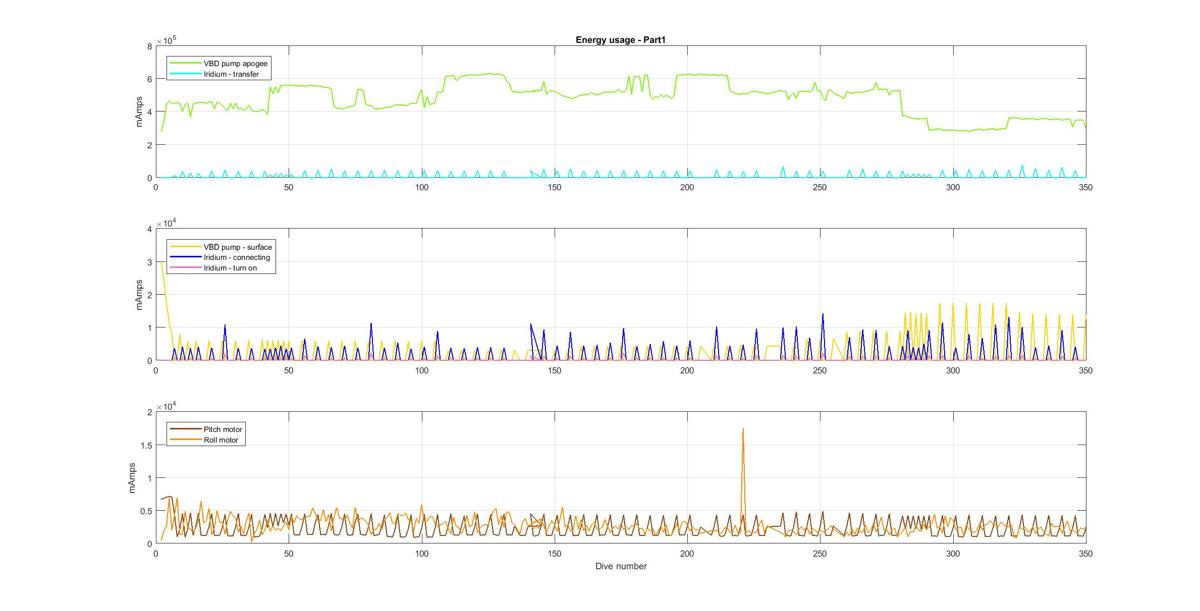Click the y-axis tick '3' on the middle plot

149,262
